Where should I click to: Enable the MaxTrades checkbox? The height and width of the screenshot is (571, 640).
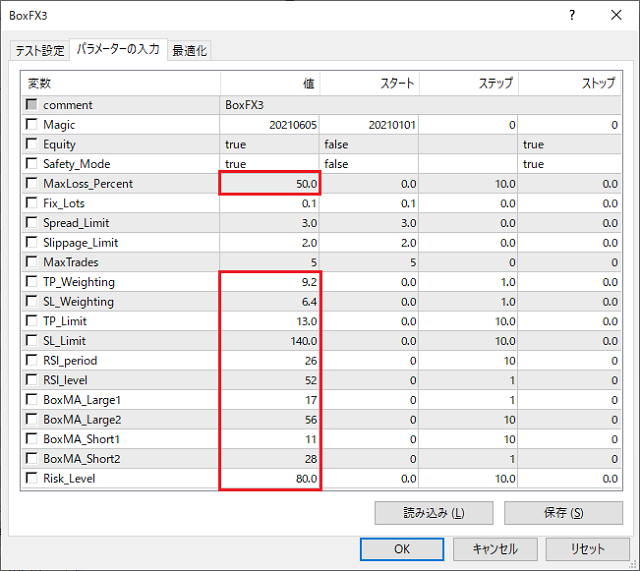31,261
